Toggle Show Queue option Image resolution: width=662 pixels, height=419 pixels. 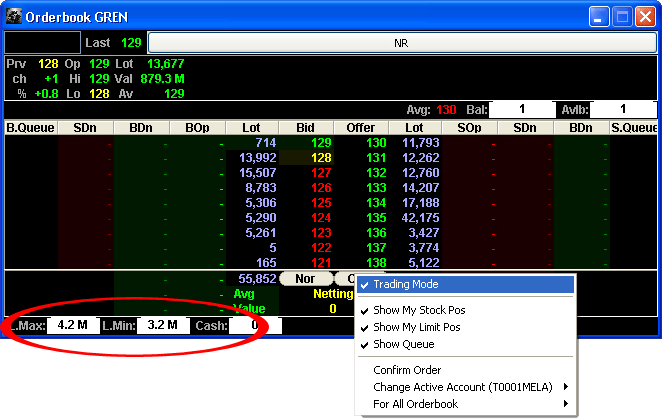465,344
